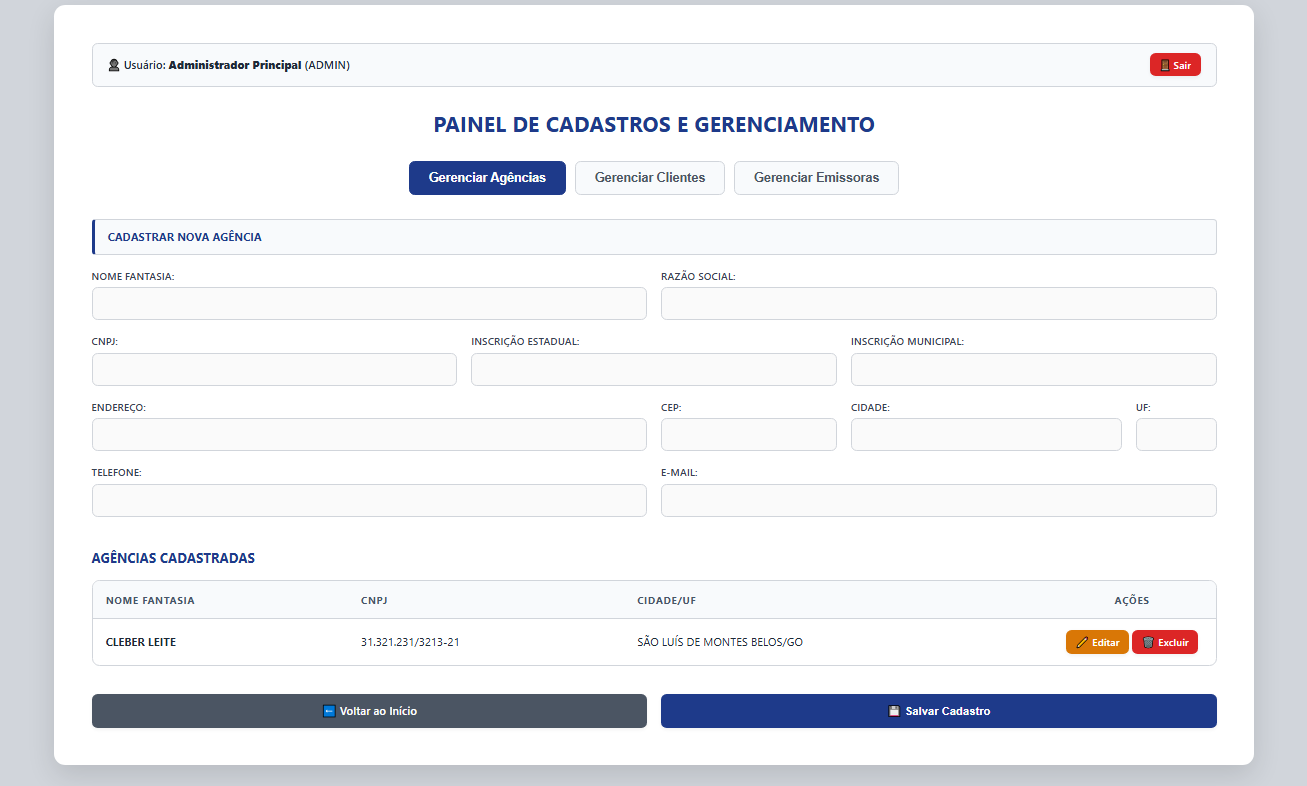Screen dimensions: 1307x786
Task: Focus the E-mail input field
Action: [939, 501]
